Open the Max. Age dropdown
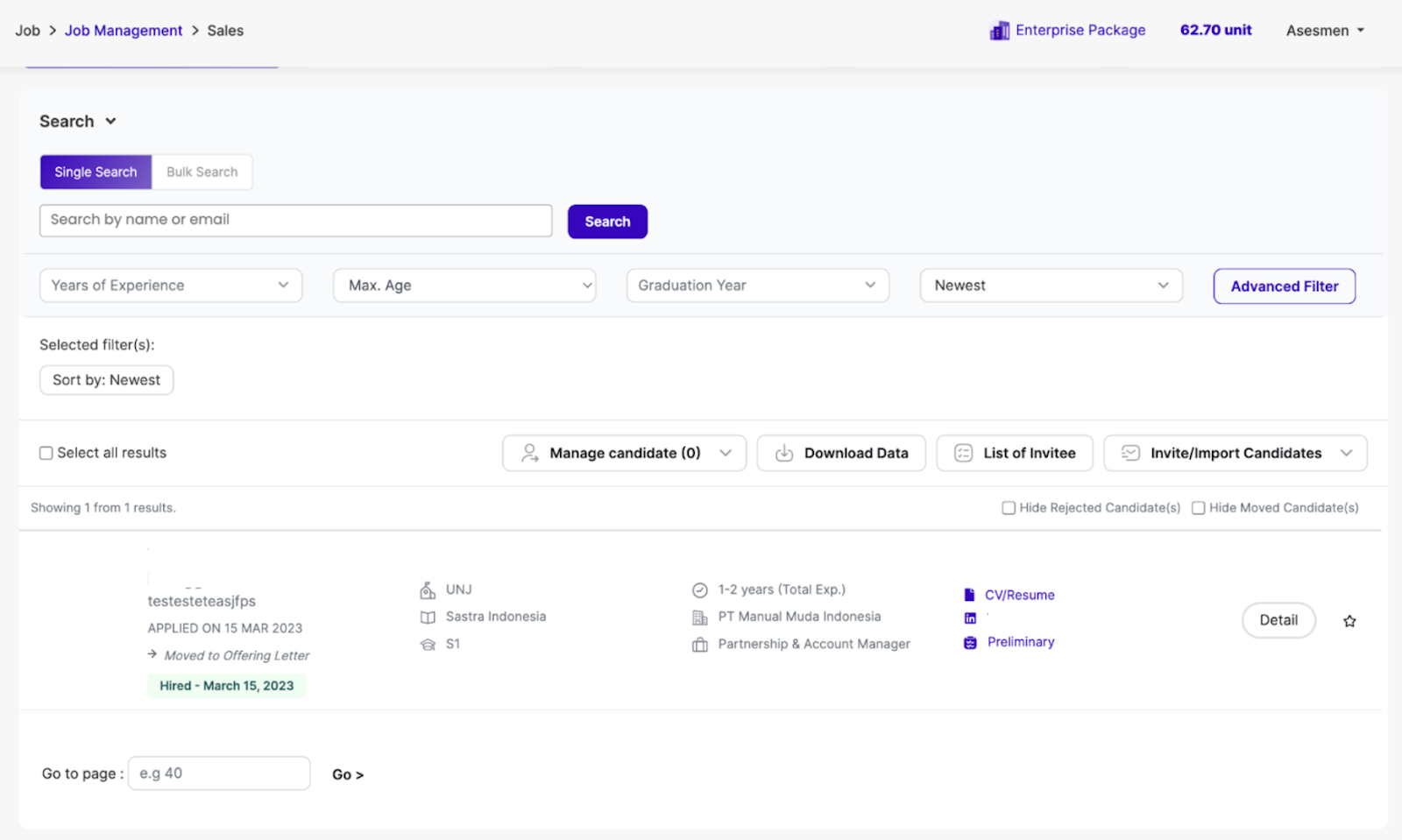Image resolution: width=1402 pixels, height=840 pixels. click(464, 286)
